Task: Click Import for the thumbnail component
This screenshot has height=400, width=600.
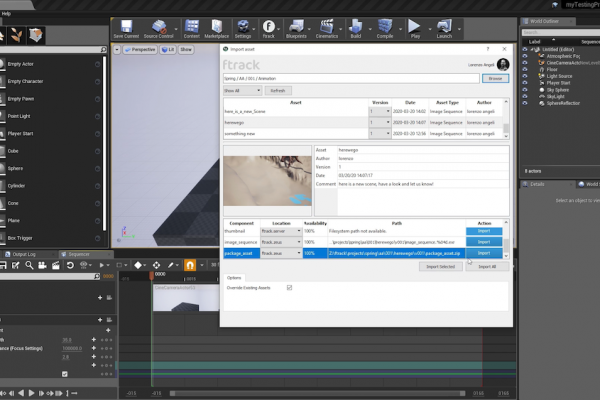Action: (484, 231)
